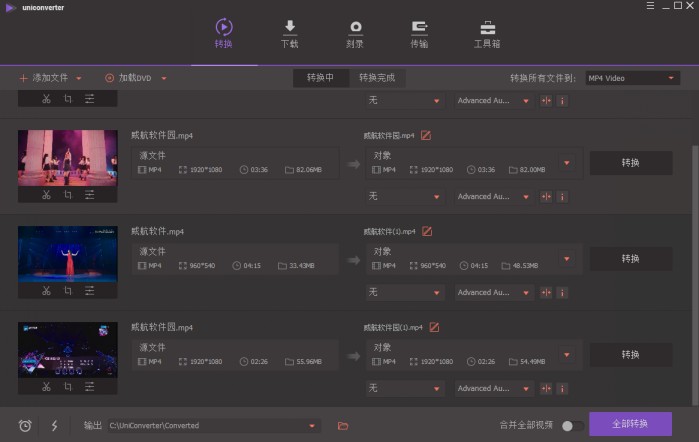699x442 pixels.
Task: Click the trim scissors icon under the first video
Action: pos(46,195)
